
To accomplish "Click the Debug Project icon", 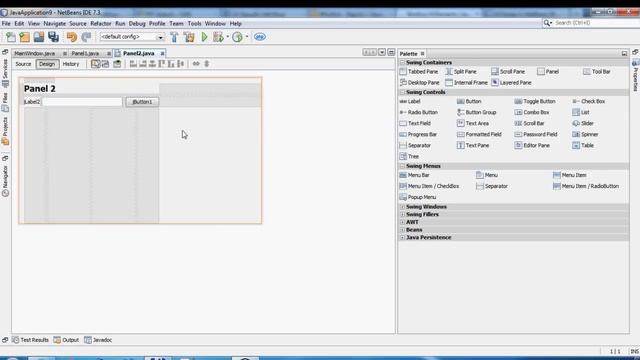I will [218, 37].
